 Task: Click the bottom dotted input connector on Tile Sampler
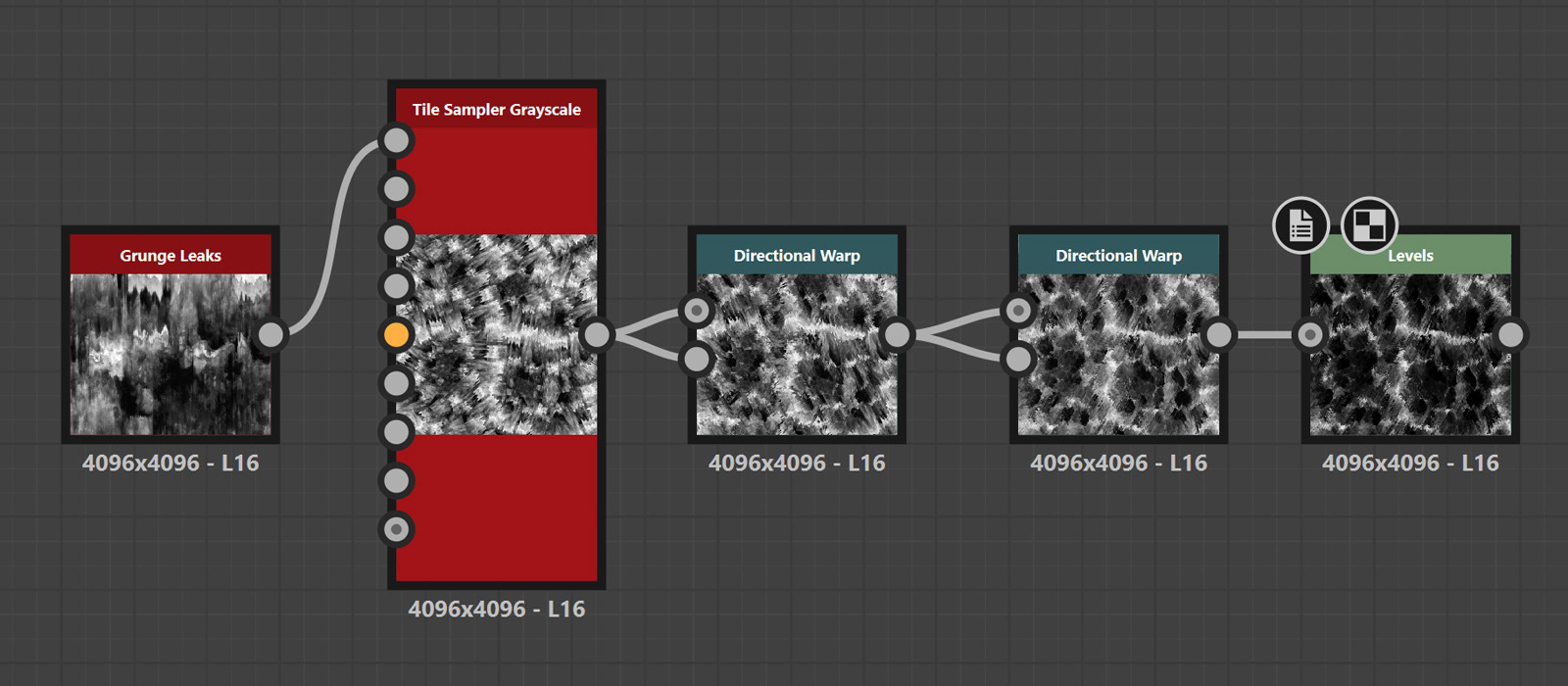point(396,529)
